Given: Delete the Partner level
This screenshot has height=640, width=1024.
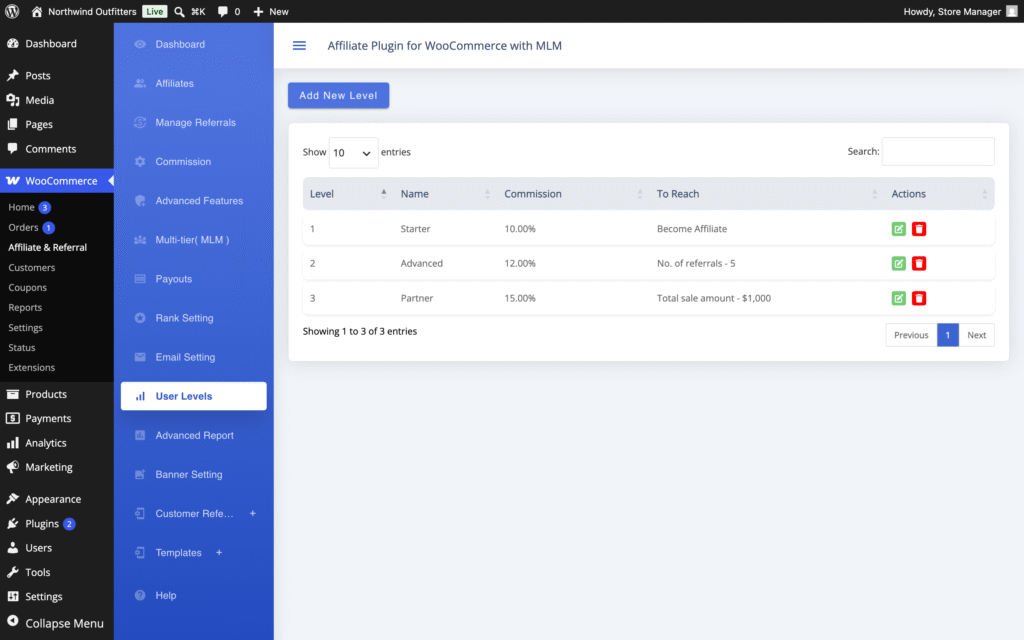Looking at the screenshot, I should pos(919,298).
